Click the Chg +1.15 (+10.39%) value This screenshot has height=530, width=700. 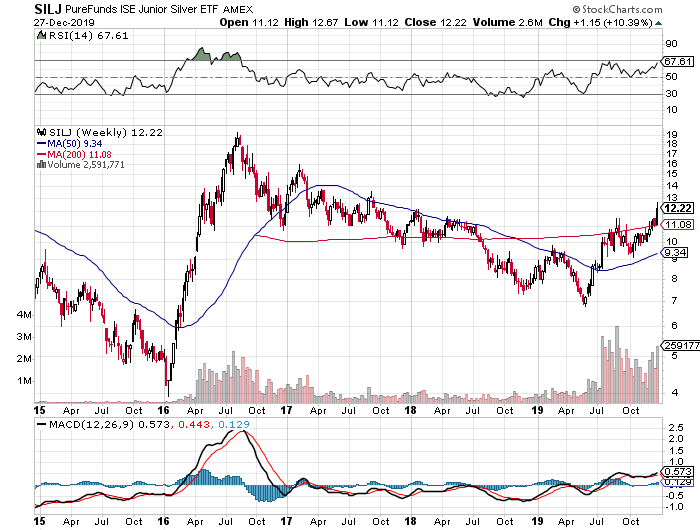pyautogui.click(x=600, y=22)
